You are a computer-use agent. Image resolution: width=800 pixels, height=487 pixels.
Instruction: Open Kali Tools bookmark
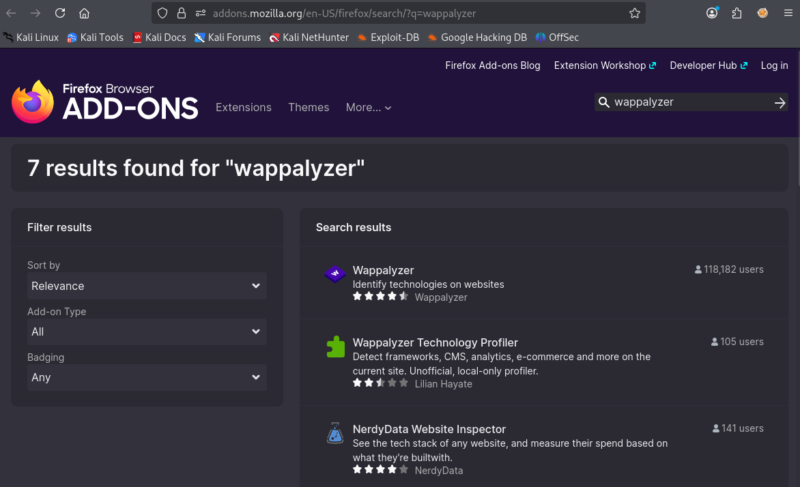click(x=95, y=37)
